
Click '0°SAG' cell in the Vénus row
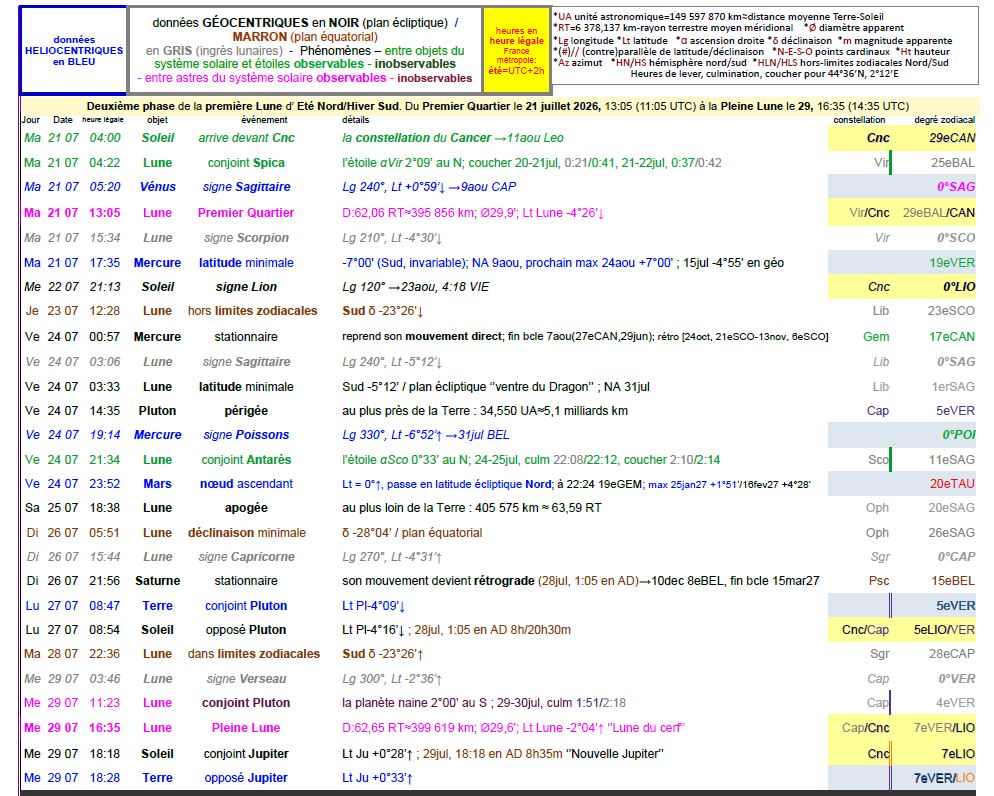956,187
